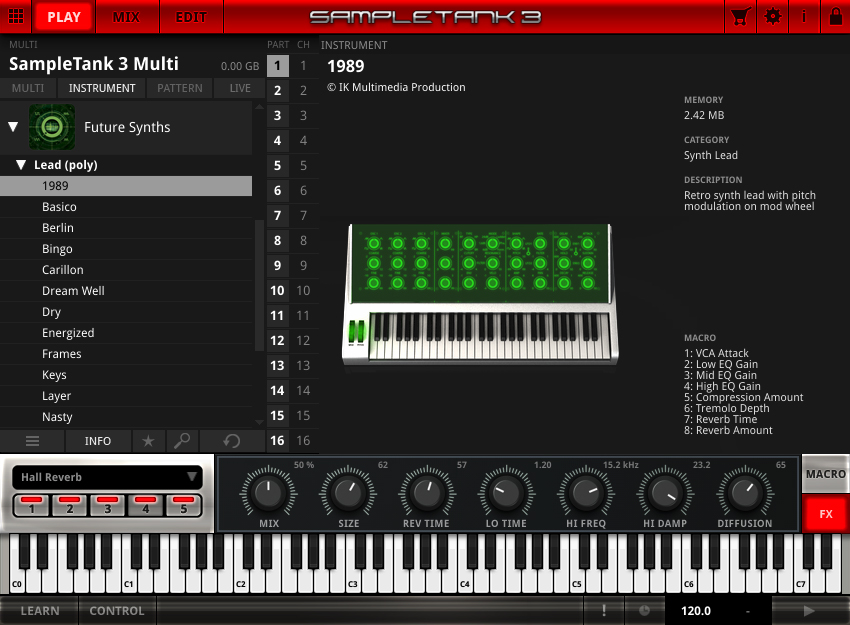Click the synthesizer instrument image

(480, 293)
